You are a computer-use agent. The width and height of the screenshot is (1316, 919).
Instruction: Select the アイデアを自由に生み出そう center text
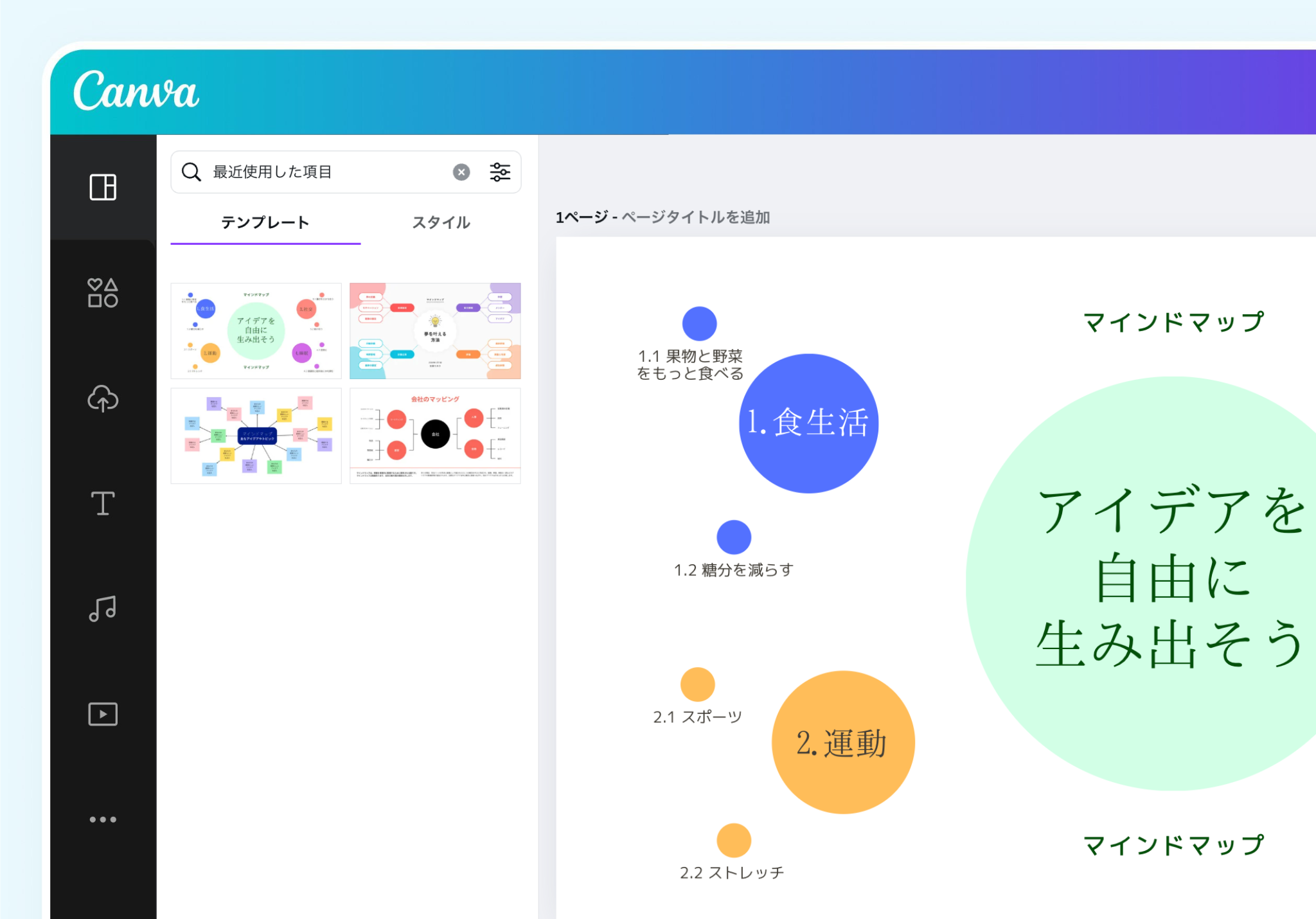point(1171,576)
